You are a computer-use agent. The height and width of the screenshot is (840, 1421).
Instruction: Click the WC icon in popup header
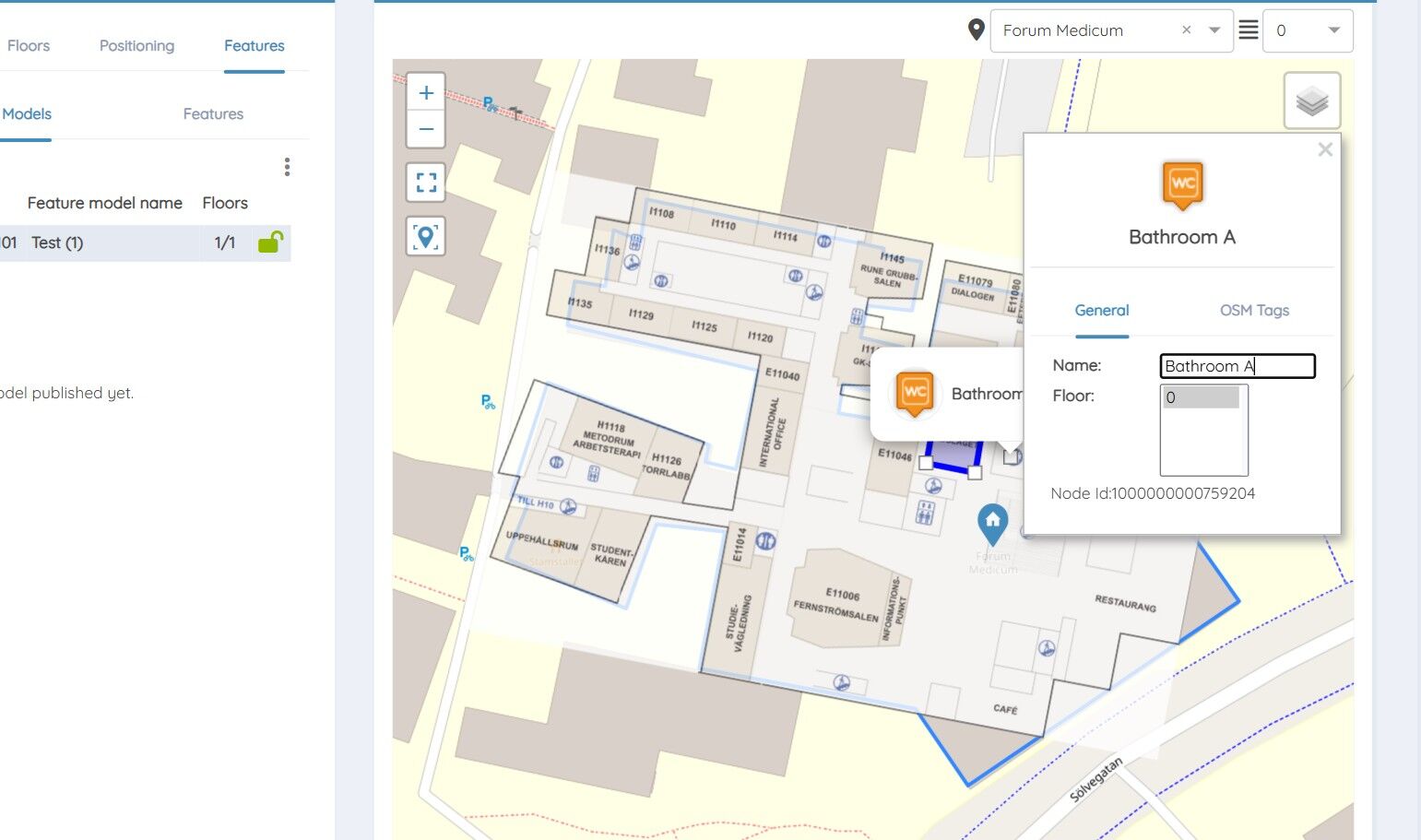[1183, 184]
